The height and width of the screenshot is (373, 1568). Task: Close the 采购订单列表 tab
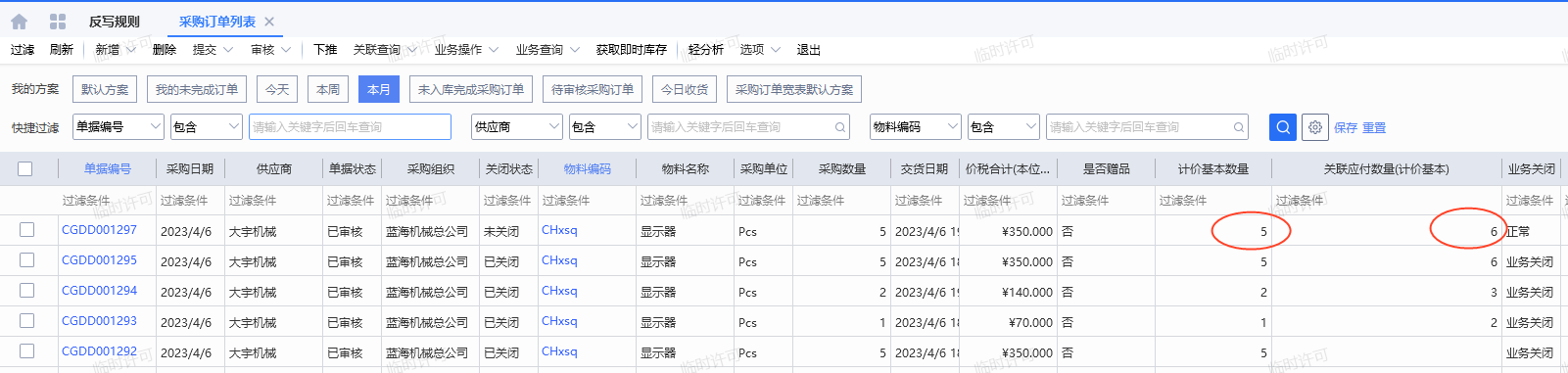tap(269, 22)
